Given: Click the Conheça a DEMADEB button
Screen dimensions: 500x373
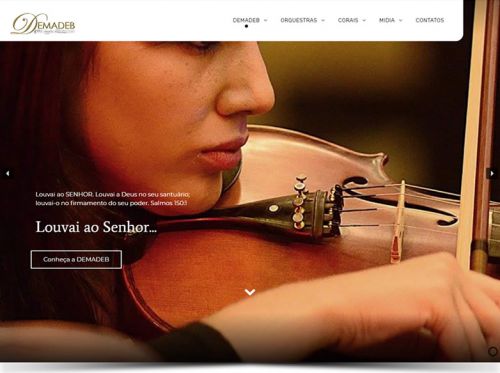Looking at the screenshot, I should click(76, 259).
